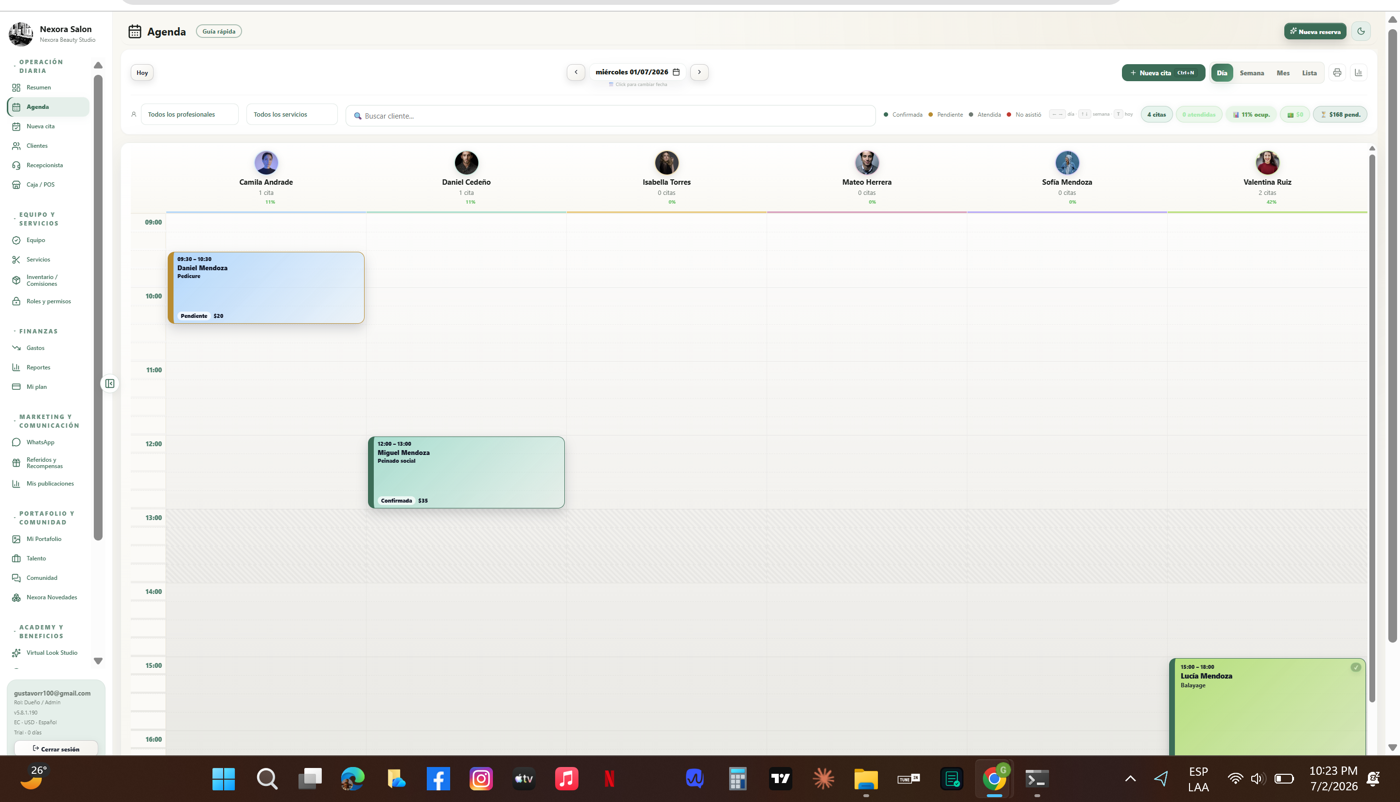Focus the Buscar cliente search field
The image size is (1400, 802).
tap(611, 116)
